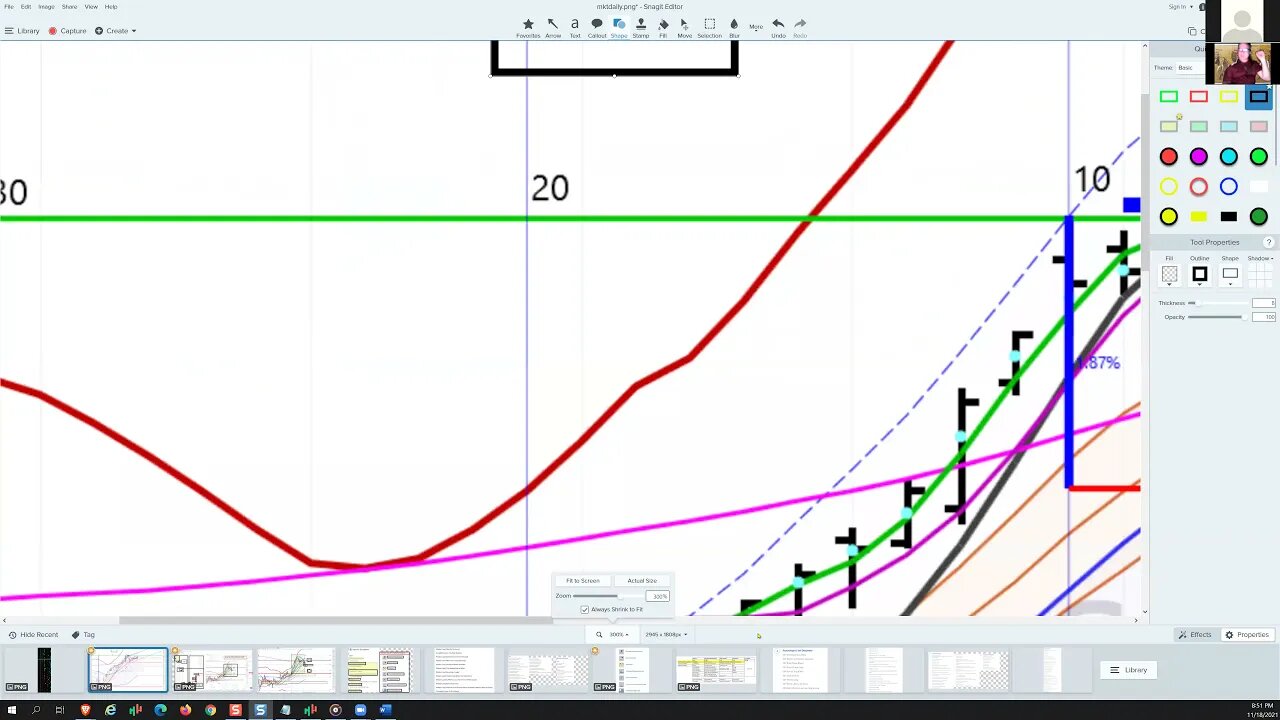Screen dimensions: 1280x720
Task: Choose the cyan filled circle style
Action: 1228,157
